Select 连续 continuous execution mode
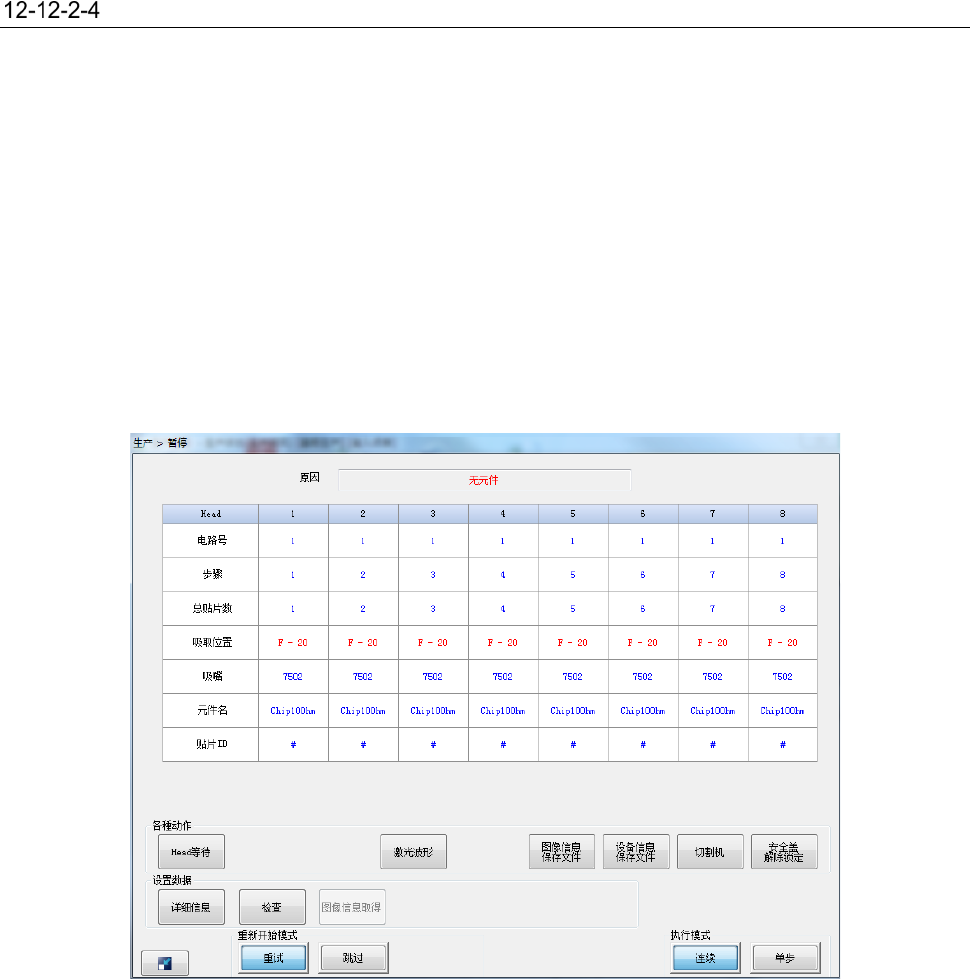970x979 pixels. 705,958
